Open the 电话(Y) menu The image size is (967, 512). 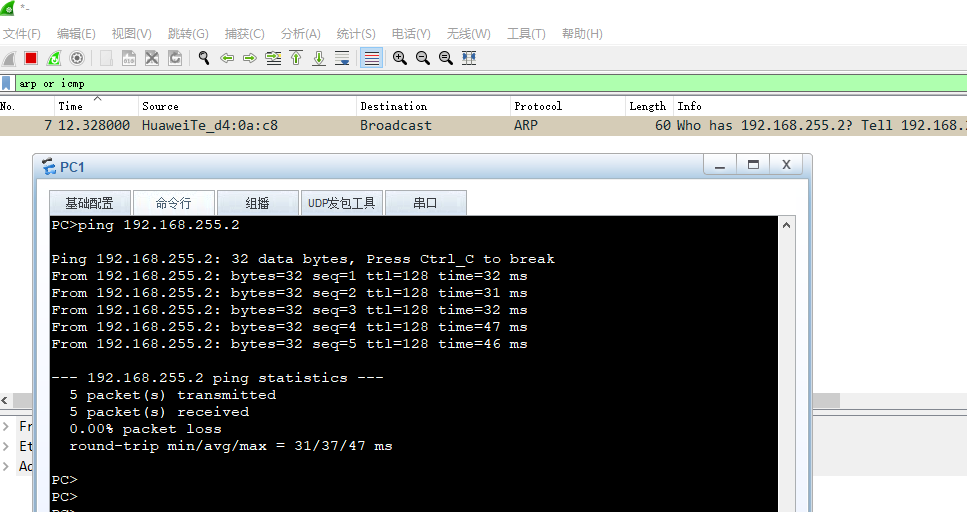point(411,34)
